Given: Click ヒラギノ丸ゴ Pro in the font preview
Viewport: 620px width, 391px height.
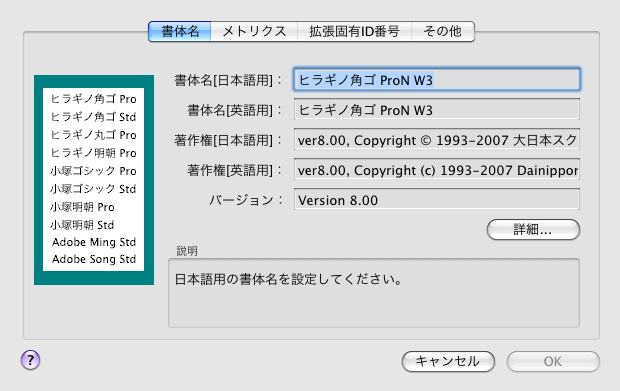Looking at the screenshot, I should click(93, 135).
